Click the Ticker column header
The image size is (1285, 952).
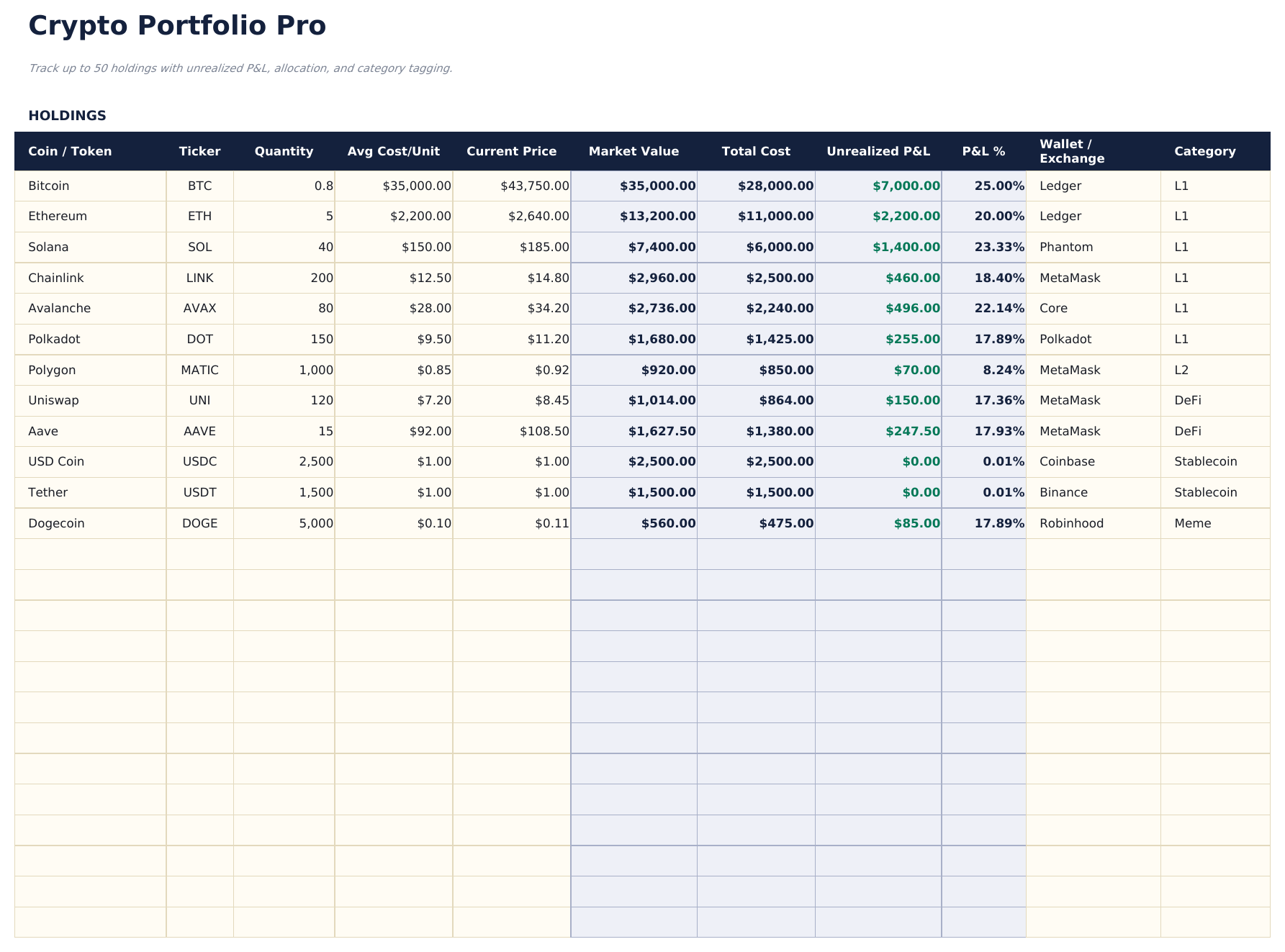point(199,151)
